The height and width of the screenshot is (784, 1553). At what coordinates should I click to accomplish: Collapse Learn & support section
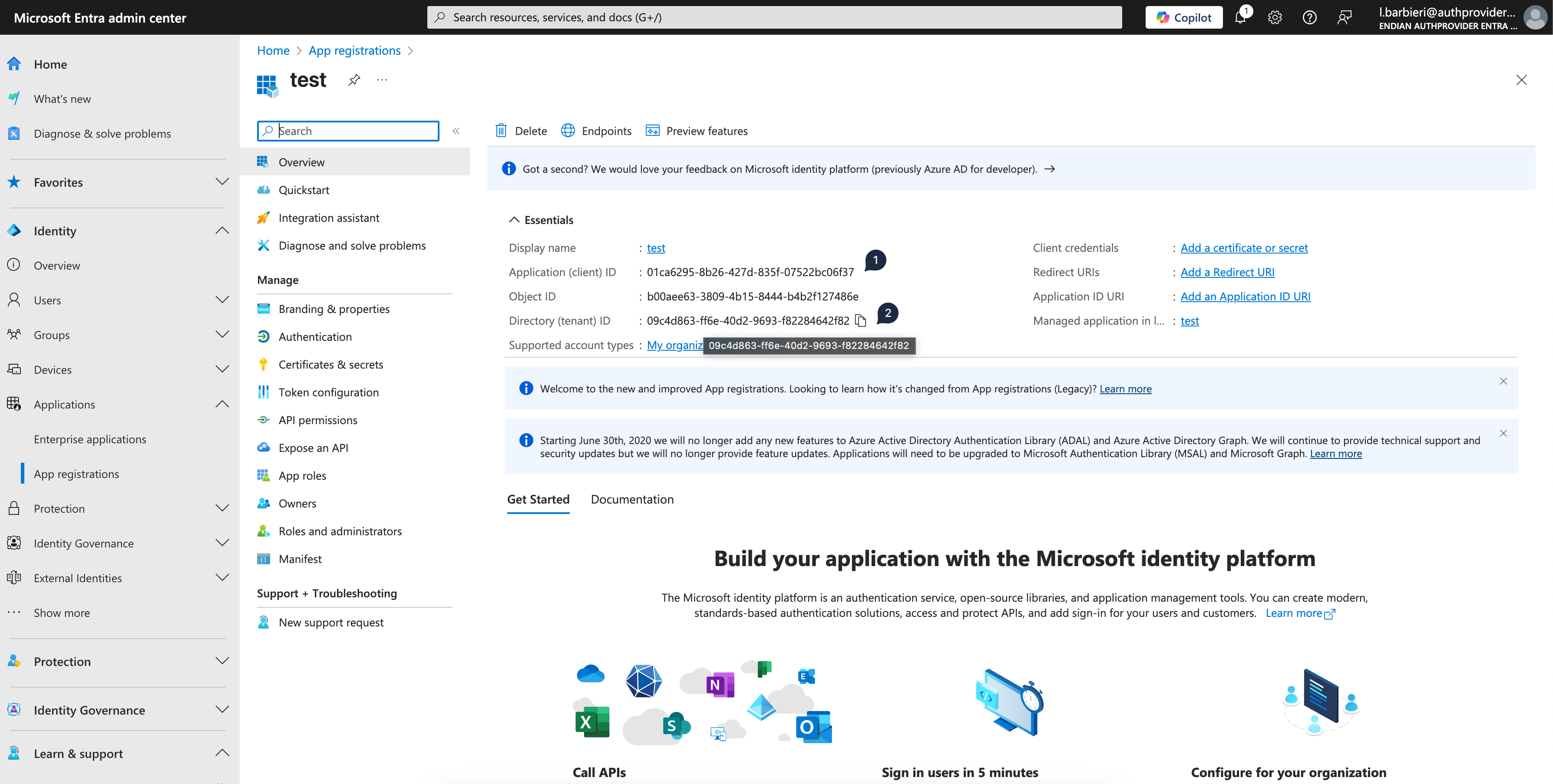(x=222, y=753)
